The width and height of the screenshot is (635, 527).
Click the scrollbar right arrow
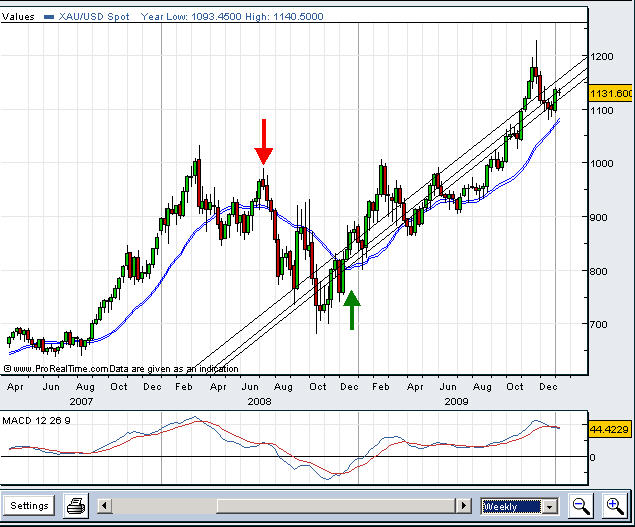point(464,506)
